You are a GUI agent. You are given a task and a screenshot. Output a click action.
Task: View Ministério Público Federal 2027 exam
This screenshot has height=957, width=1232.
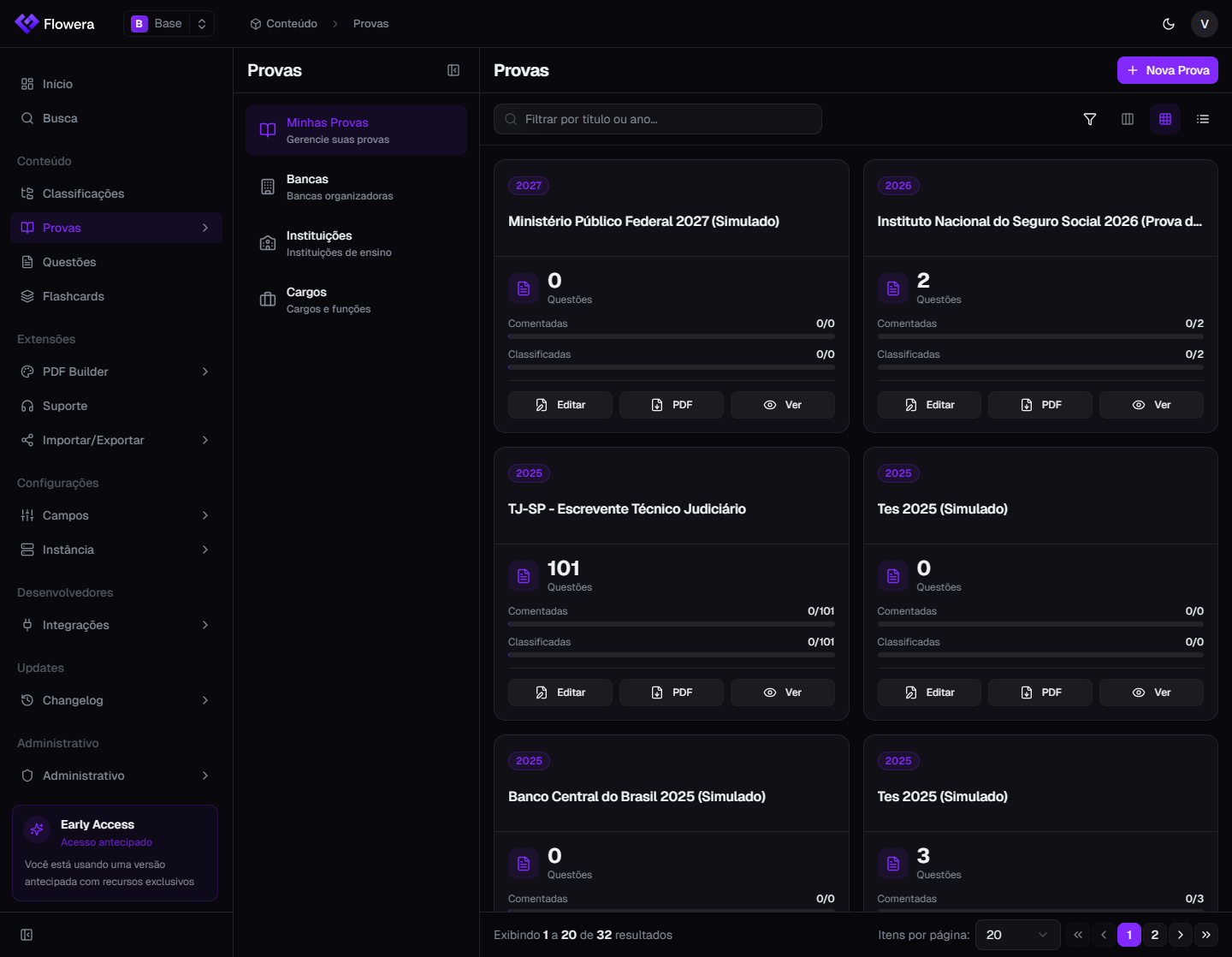point(783,405)
